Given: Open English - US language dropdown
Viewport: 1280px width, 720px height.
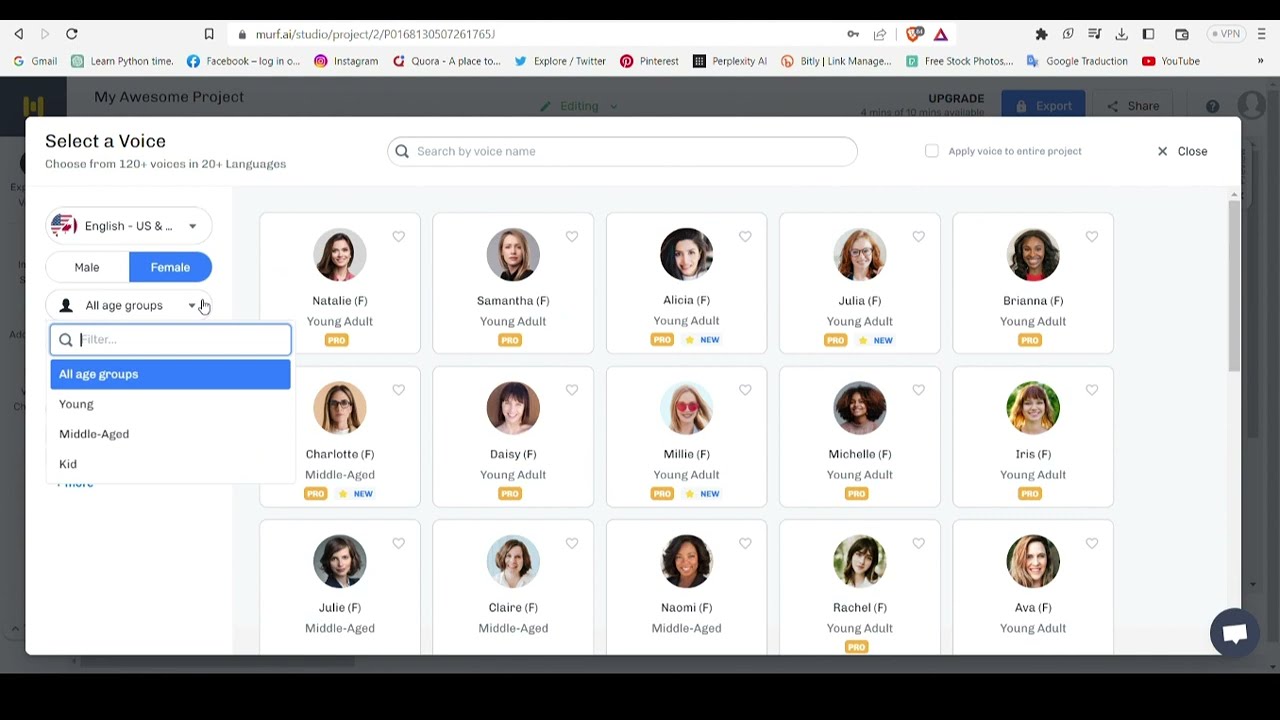Looking at the screenshot, I should click(128, 226).
